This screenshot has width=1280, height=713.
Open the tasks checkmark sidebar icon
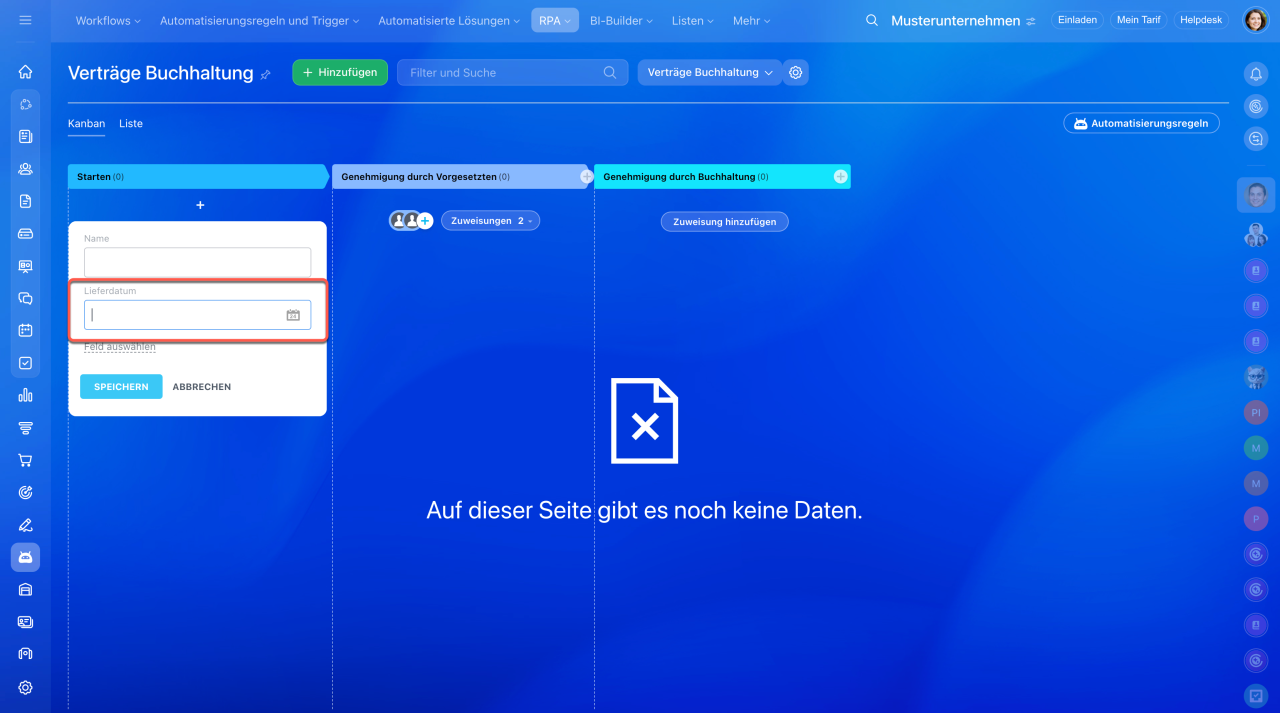pos(25,363)
